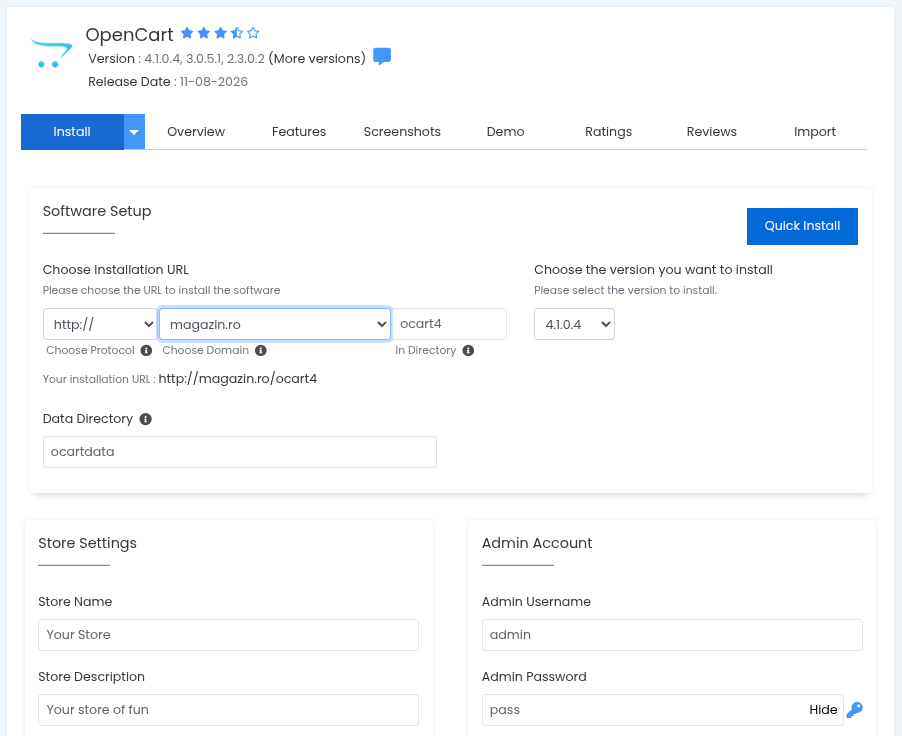Click Hide in the Admin Password field
The width and height of the screenshot is (902, 736).
point(823,710)
